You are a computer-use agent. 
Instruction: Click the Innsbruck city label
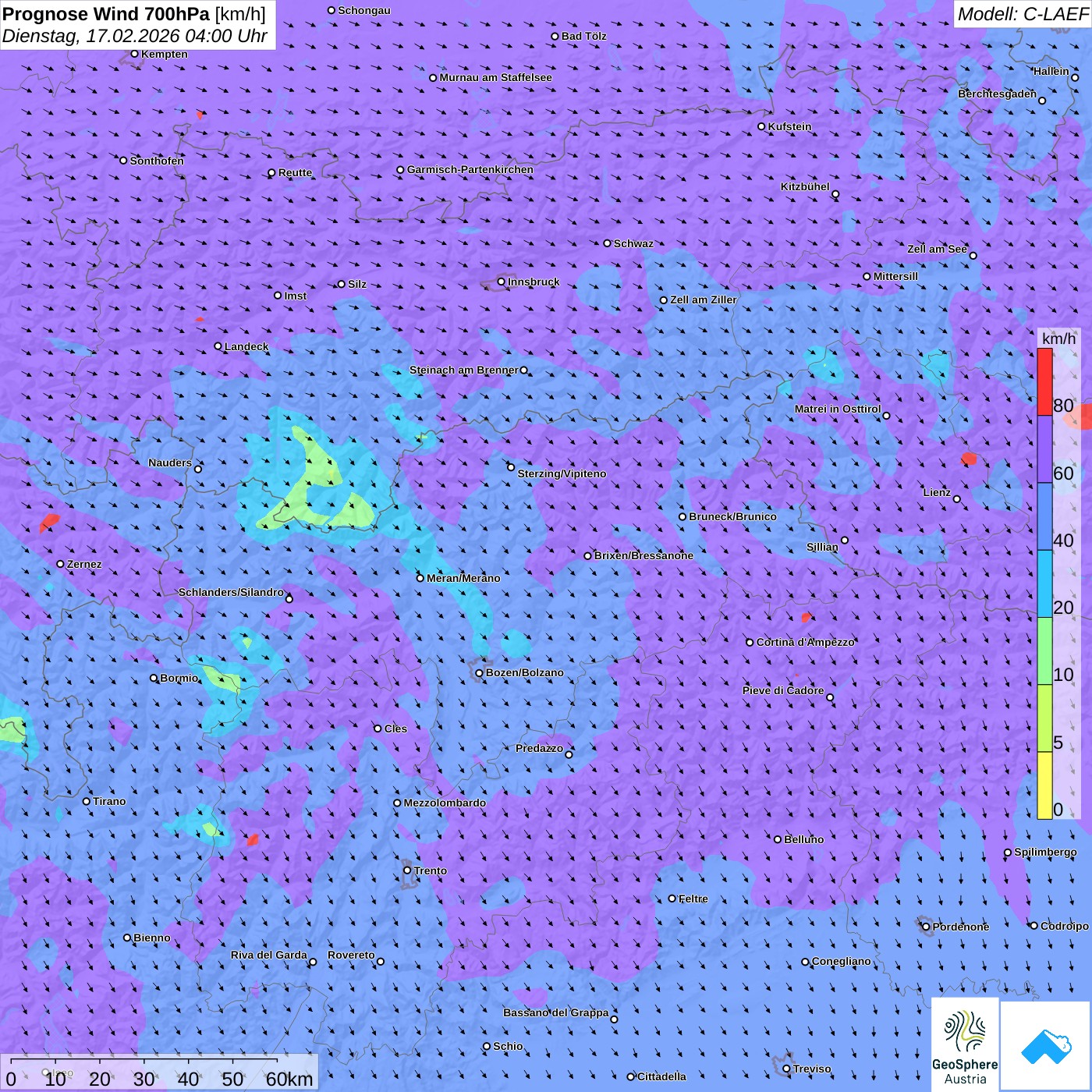(x=534, y=282)
